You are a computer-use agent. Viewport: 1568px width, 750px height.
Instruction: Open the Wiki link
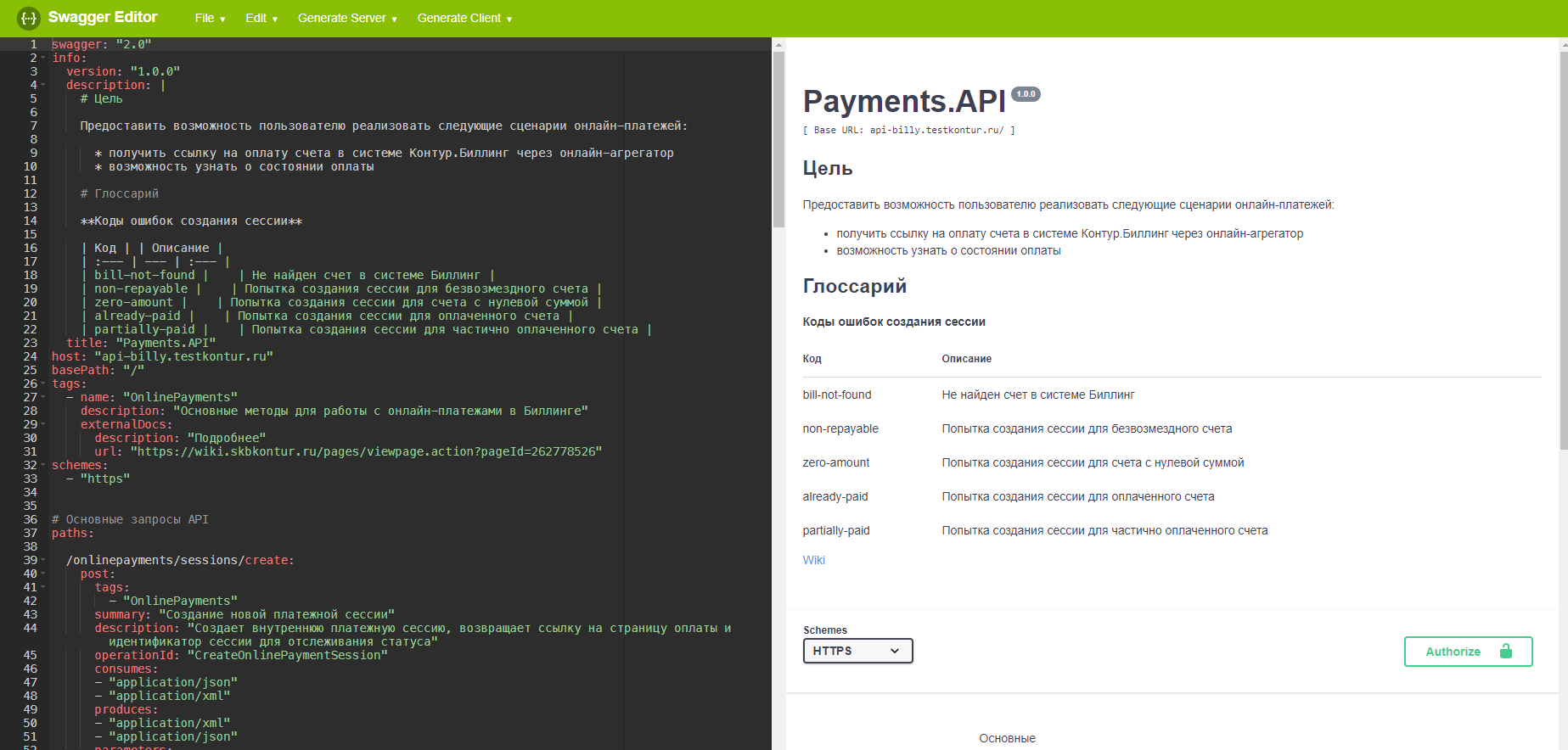pos(813,560)
